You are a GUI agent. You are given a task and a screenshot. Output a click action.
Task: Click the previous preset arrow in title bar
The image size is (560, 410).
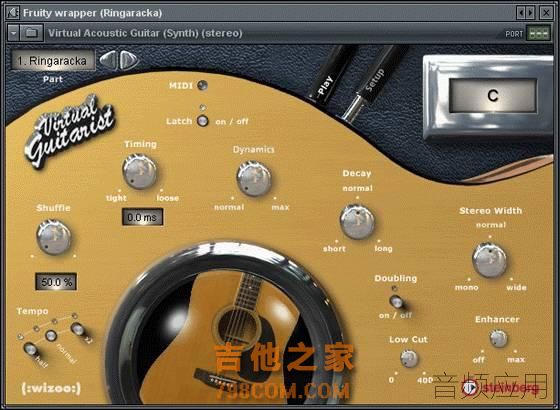tap(521, 13)
